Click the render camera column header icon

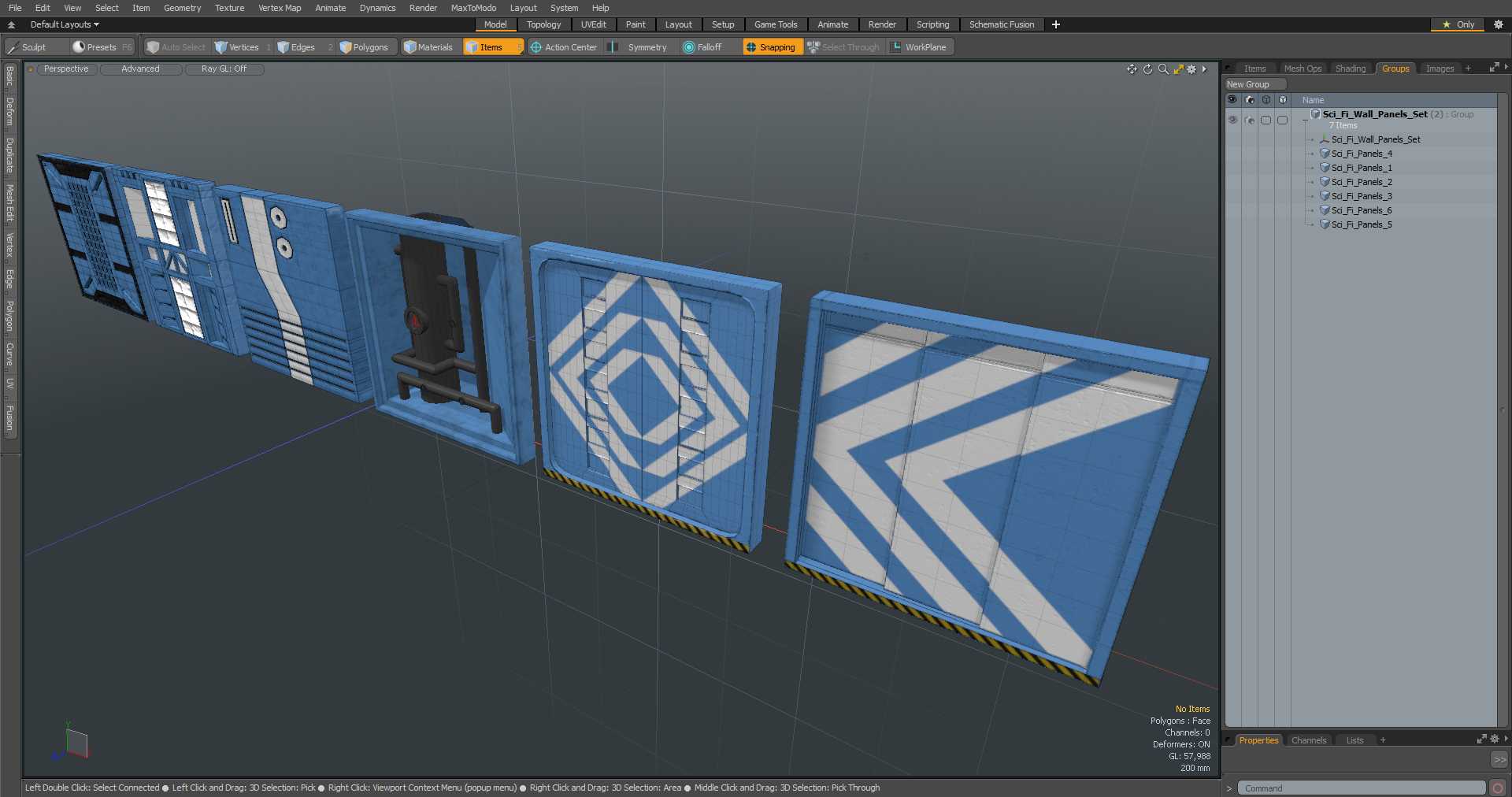click(1250, 100)
